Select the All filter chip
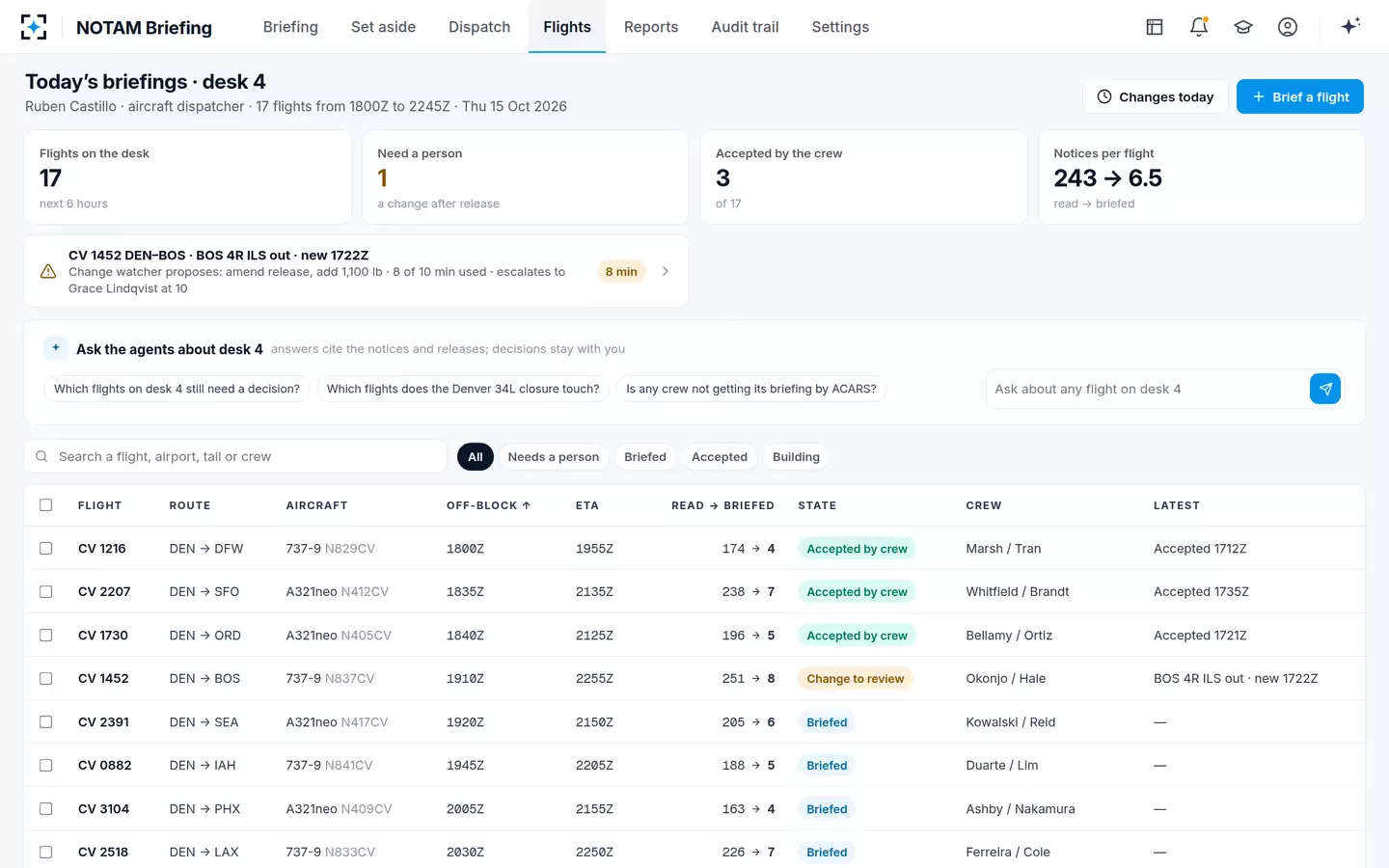Viewport: 1389px width, 868px height. 476,457
